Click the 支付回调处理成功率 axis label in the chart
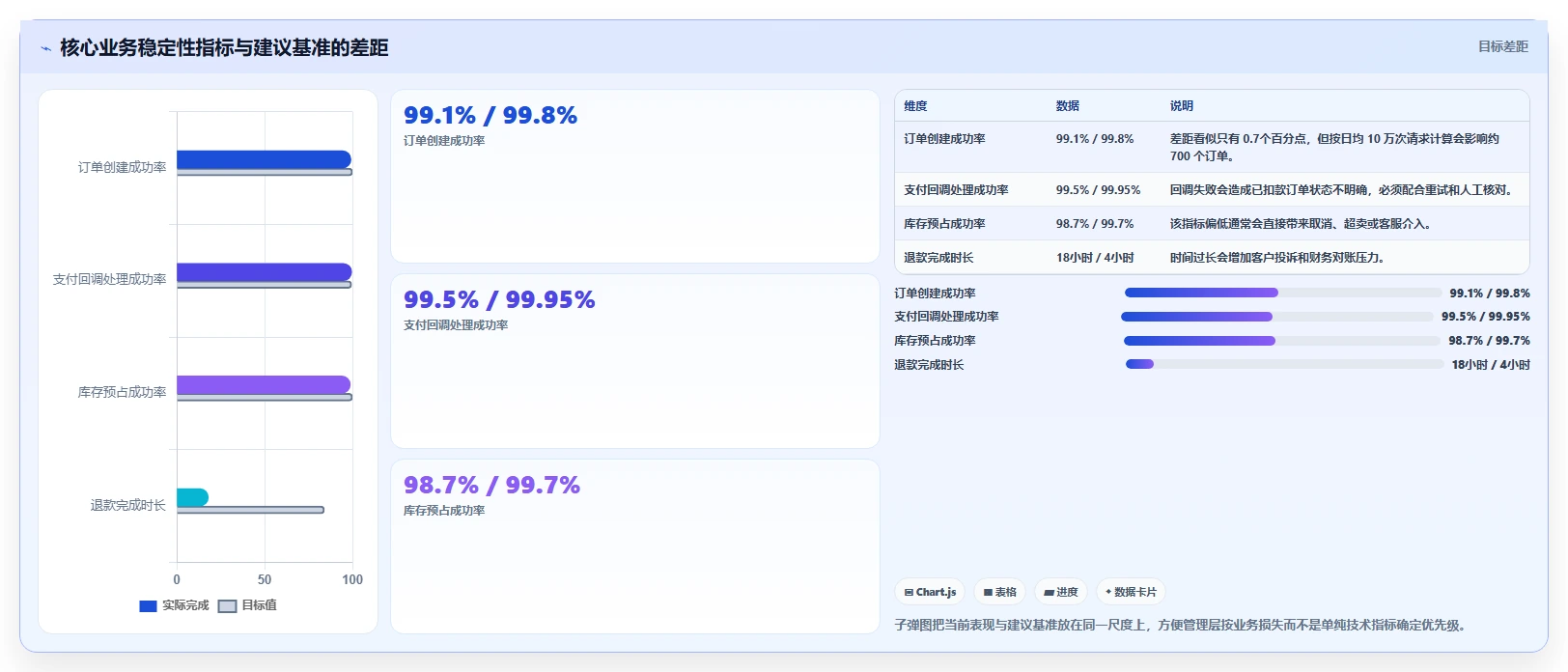 109,279
